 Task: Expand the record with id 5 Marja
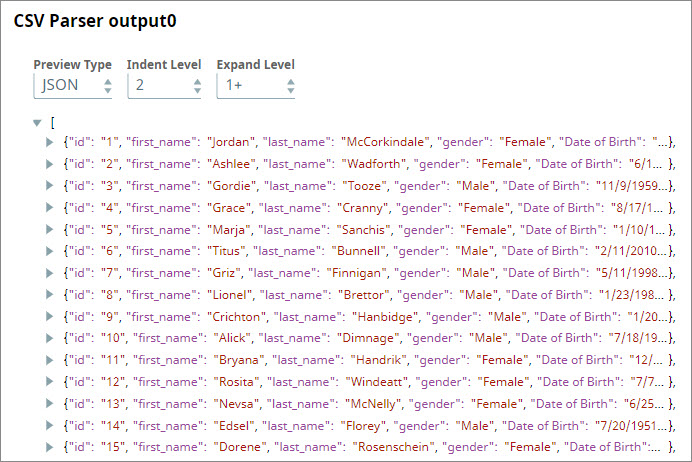click(50, 229)
